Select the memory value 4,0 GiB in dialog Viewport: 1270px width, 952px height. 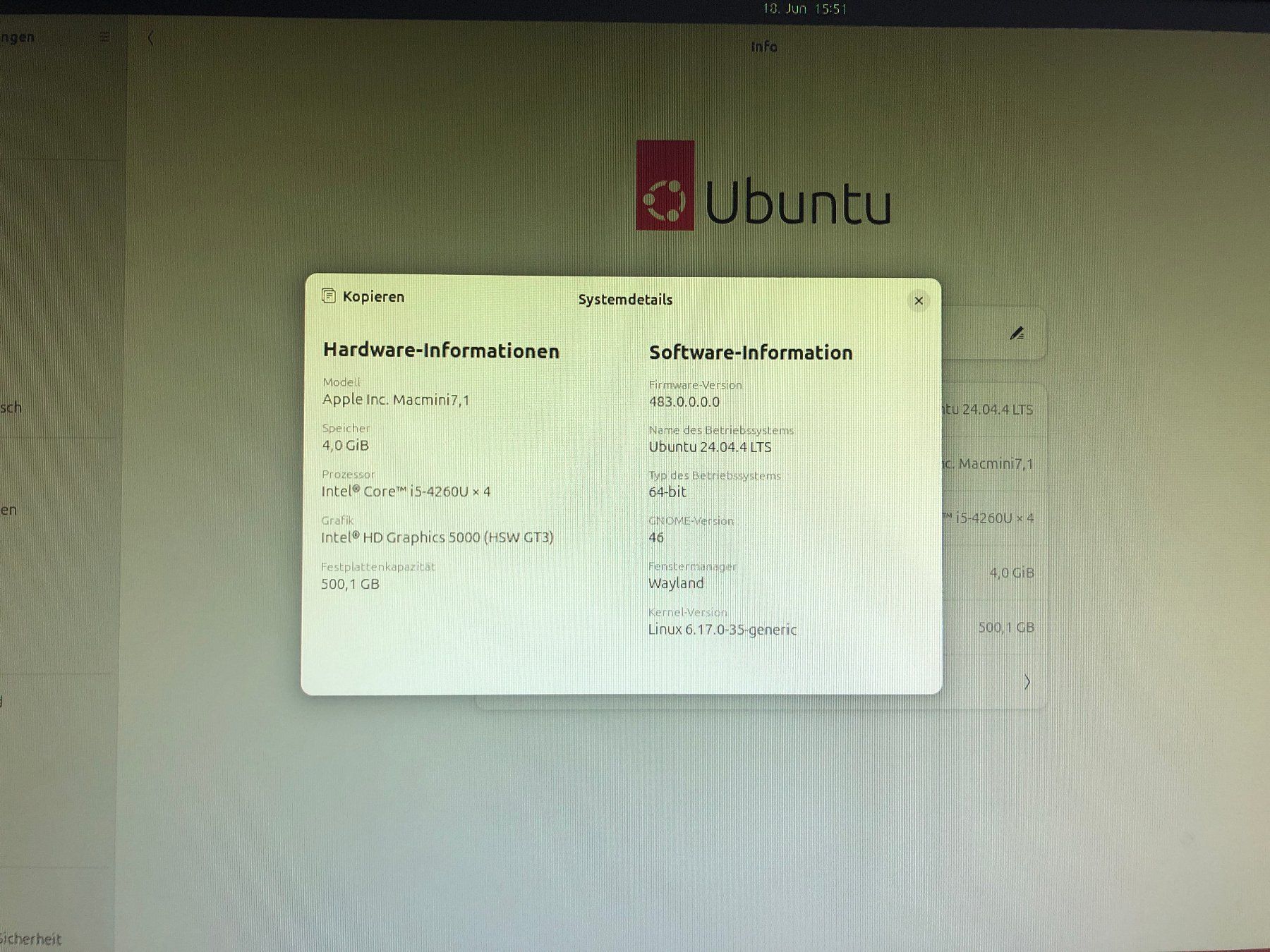click(x=346, y=446)
